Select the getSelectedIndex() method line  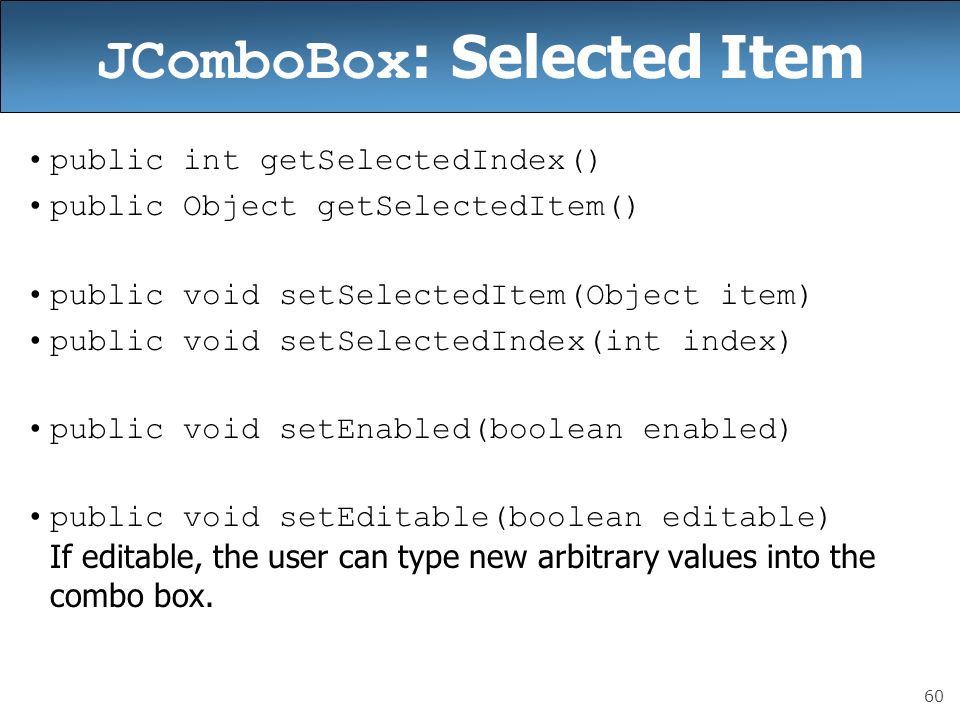324,162
